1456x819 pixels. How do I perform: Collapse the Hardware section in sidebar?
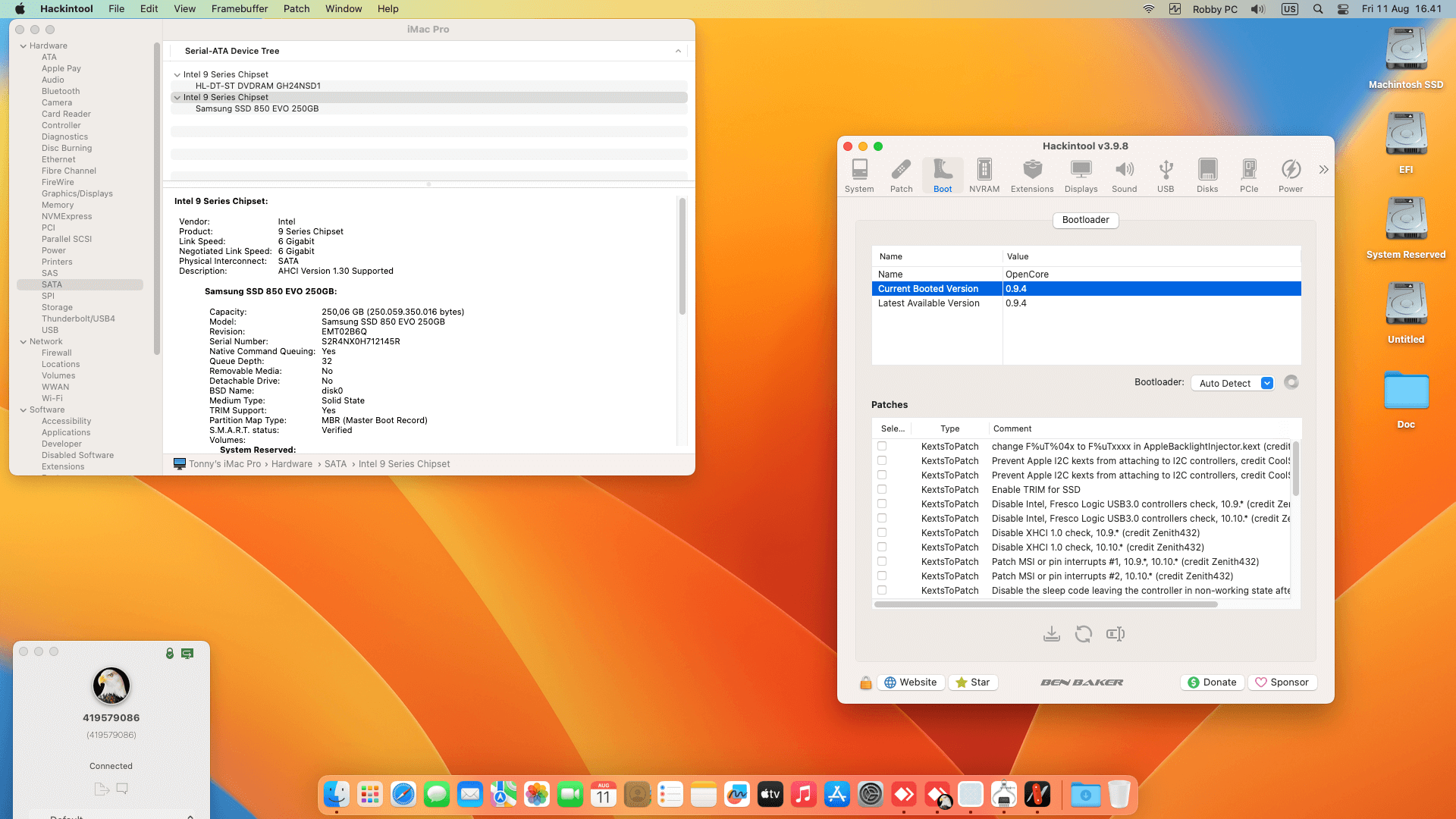tap(23, 46)
